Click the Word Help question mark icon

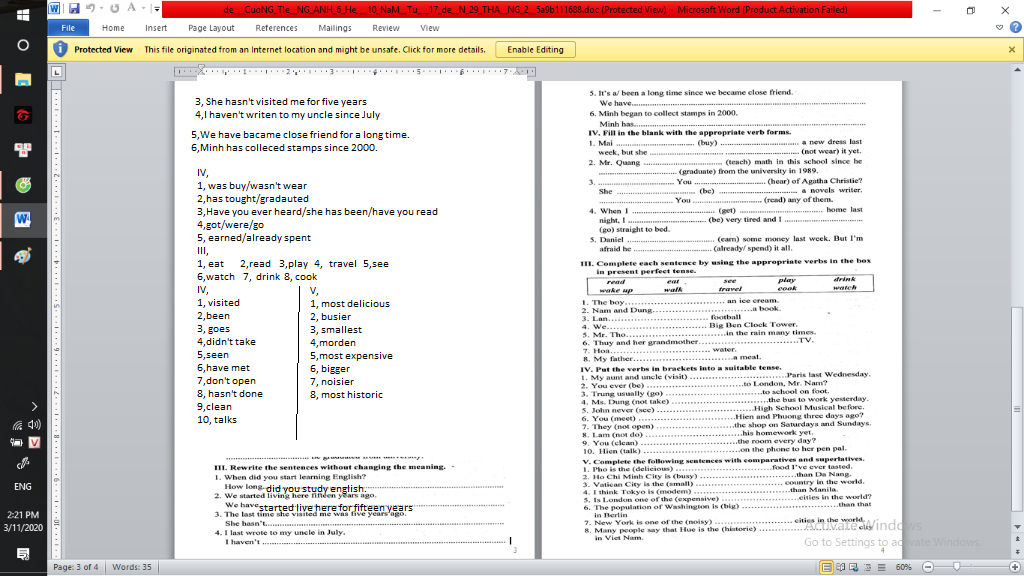click(1016, 27)
